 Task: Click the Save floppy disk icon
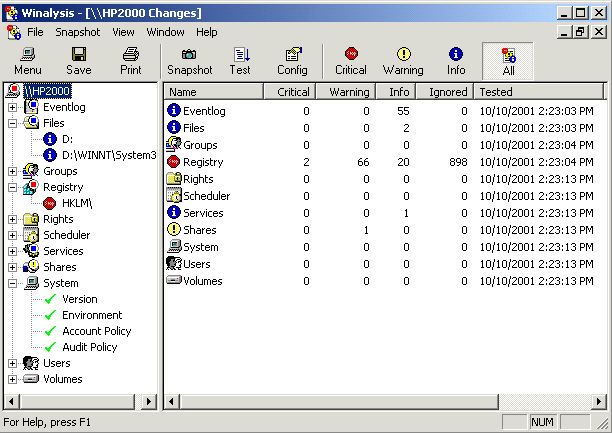(x=79, y=55)
